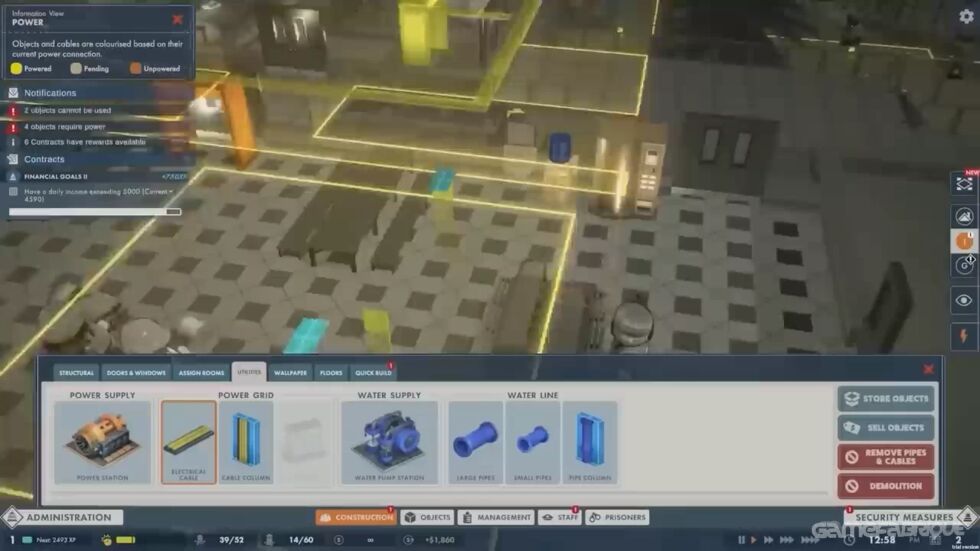Open the Management menu

point(496,517)
